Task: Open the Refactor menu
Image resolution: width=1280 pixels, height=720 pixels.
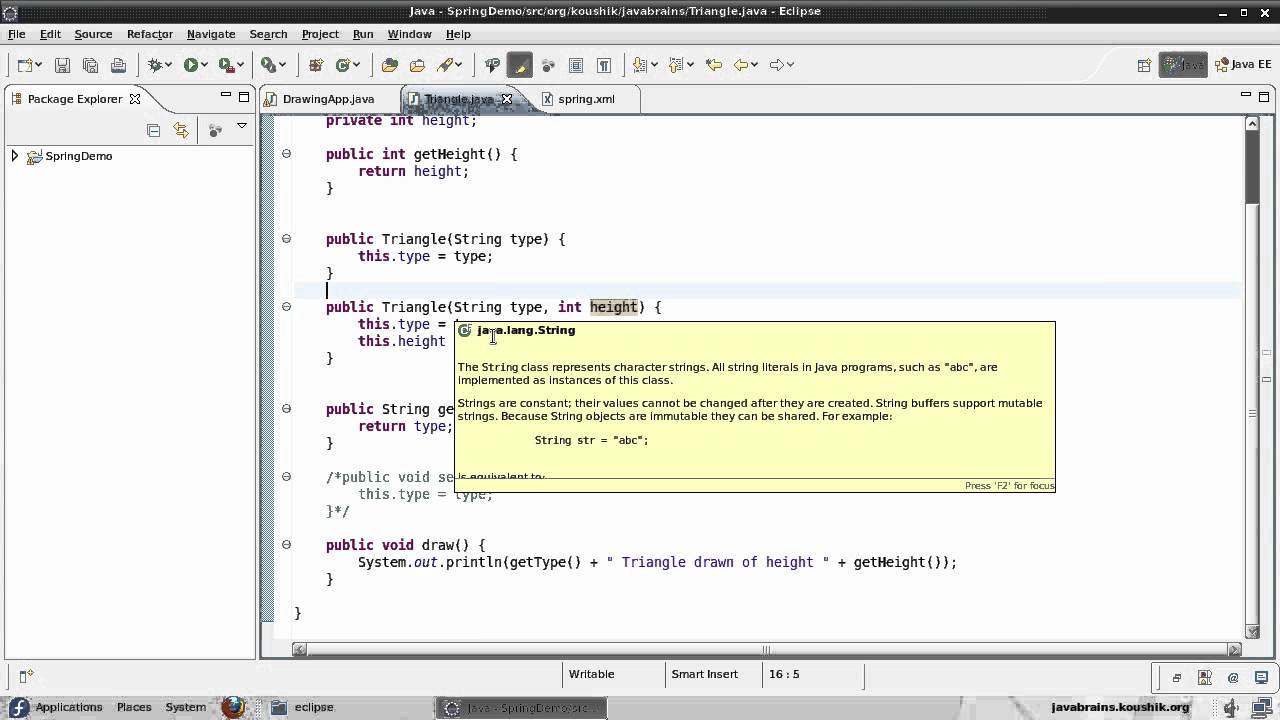Action: tap(149, 34)
